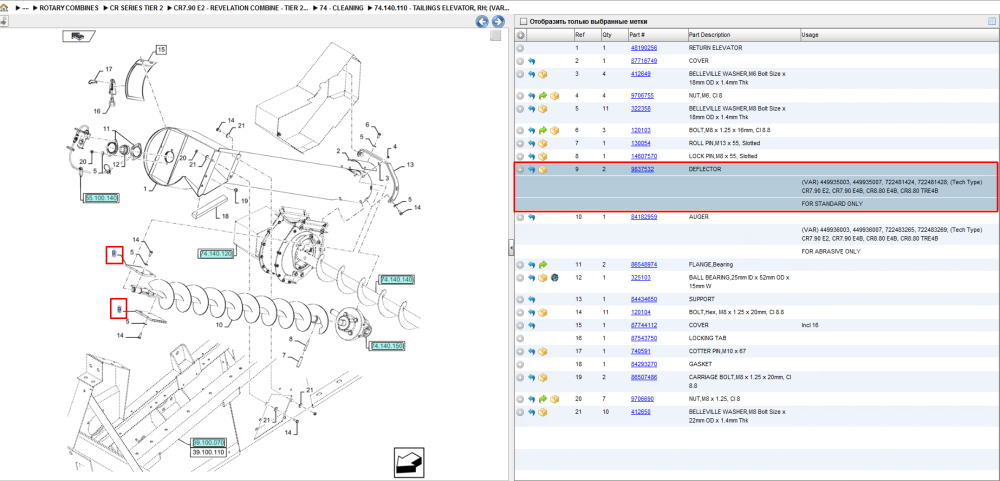
Task: Open diagram reference 55.100.140
Action: [101, 198]
